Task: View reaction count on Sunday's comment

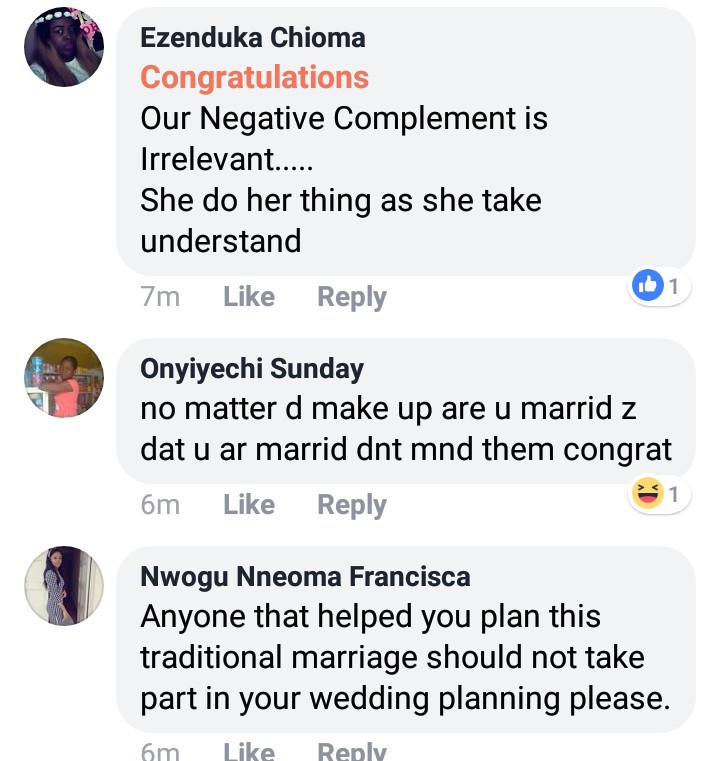Action: 674,494
